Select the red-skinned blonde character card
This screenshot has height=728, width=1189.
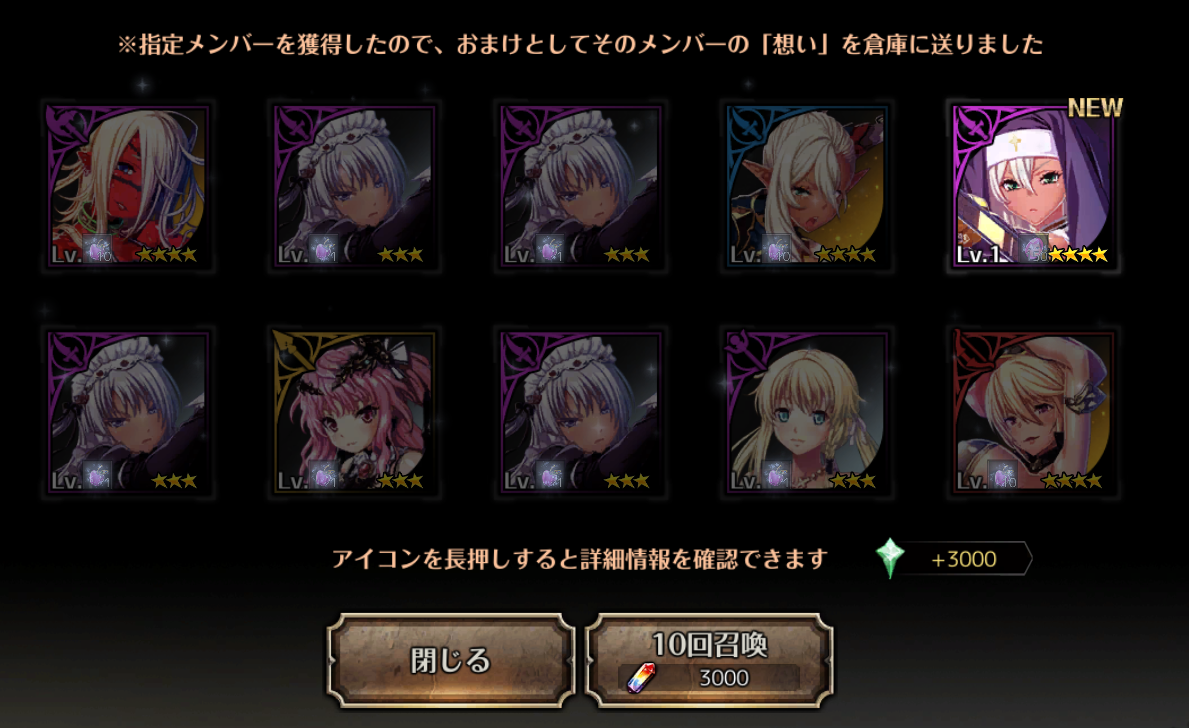coord(127,187)
